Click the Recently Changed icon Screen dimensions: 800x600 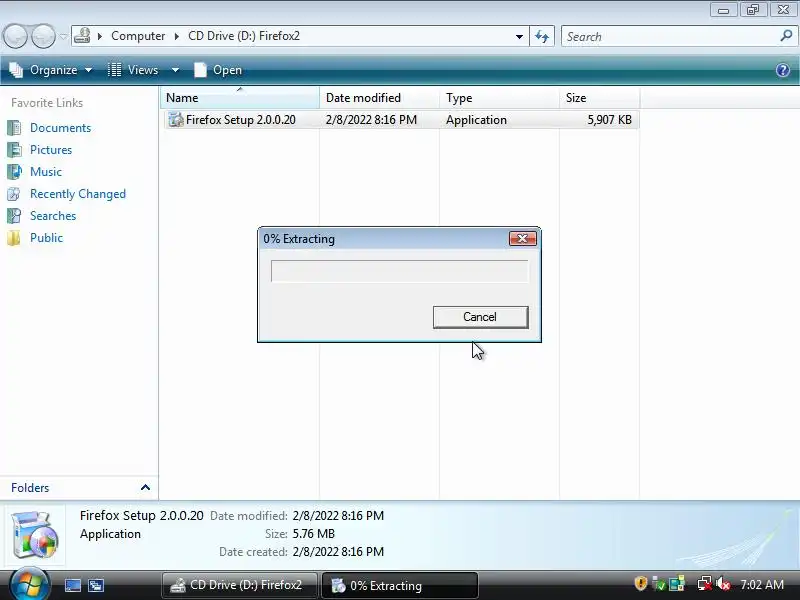click(x=14, y=194)
